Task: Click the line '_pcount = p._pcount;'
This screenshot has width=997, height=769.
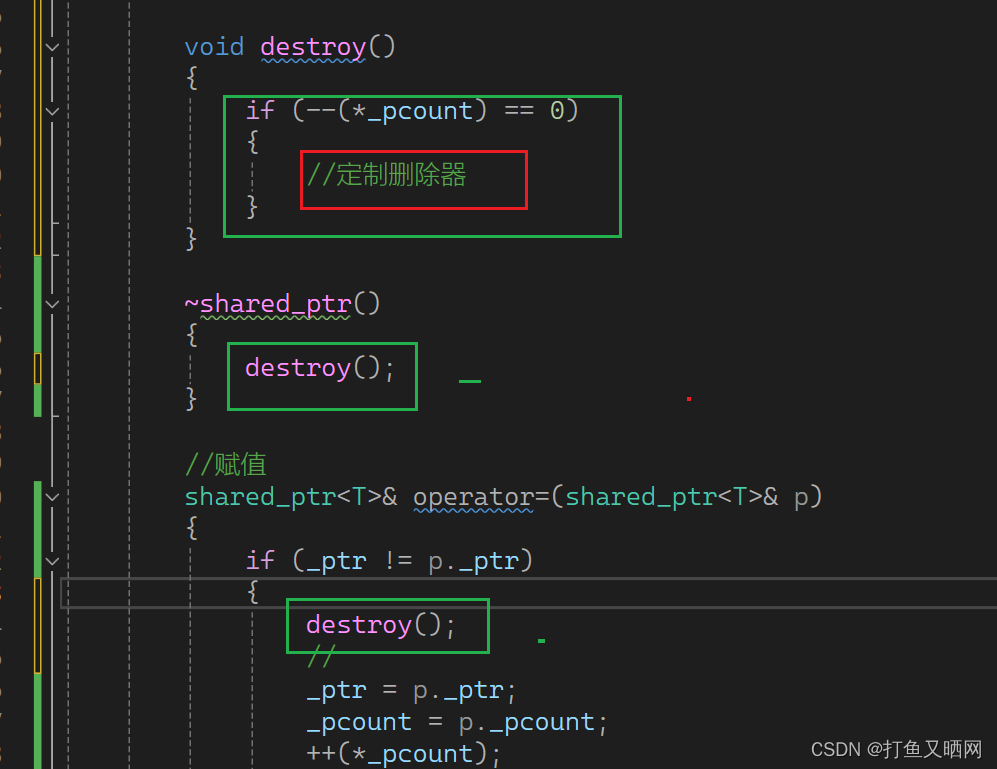Action: pyautogui.click(x=457, y=722)
